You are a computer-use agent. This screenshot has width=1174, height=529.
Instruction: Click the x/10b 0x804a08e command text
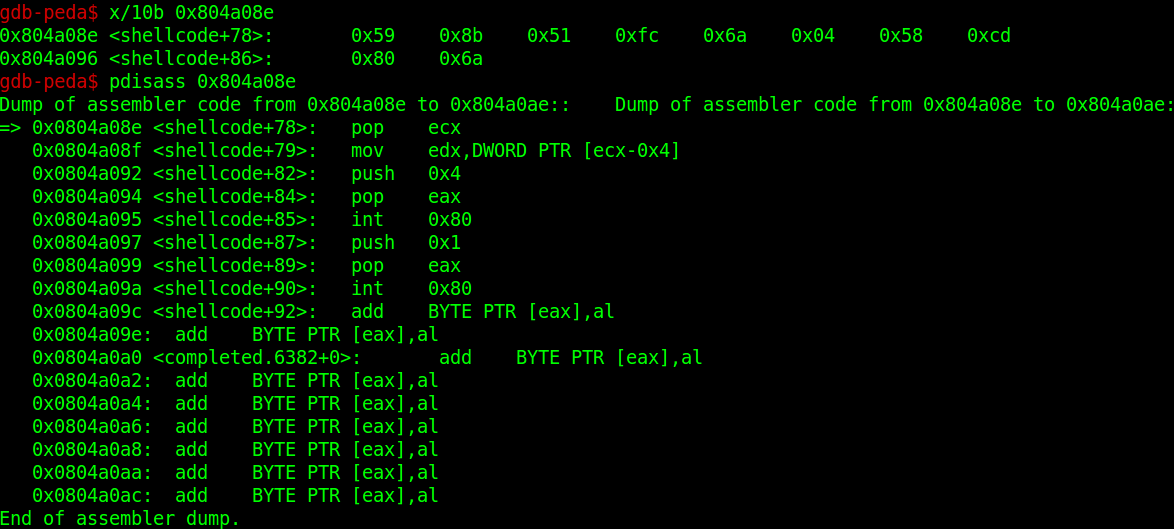click(191, 13)
